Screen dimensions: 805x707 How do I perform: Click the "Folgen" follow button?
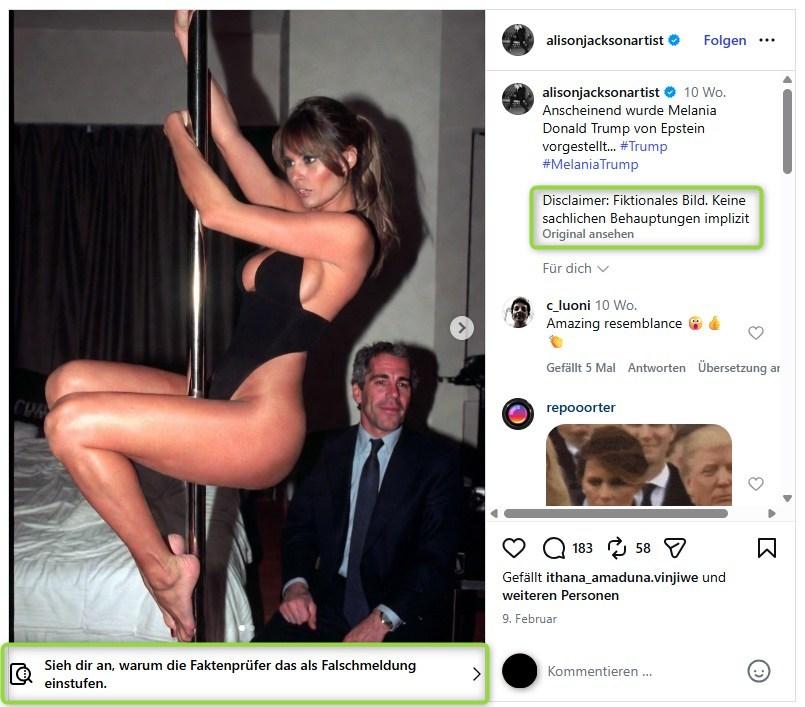(x=725, y=40)
